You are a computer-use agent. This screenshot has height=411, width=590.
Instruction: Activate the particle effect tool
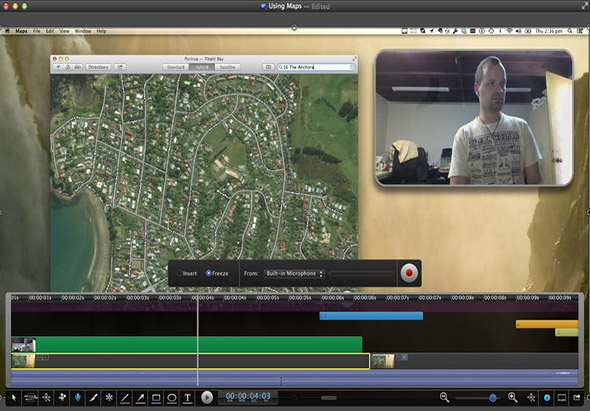point(62,397)
